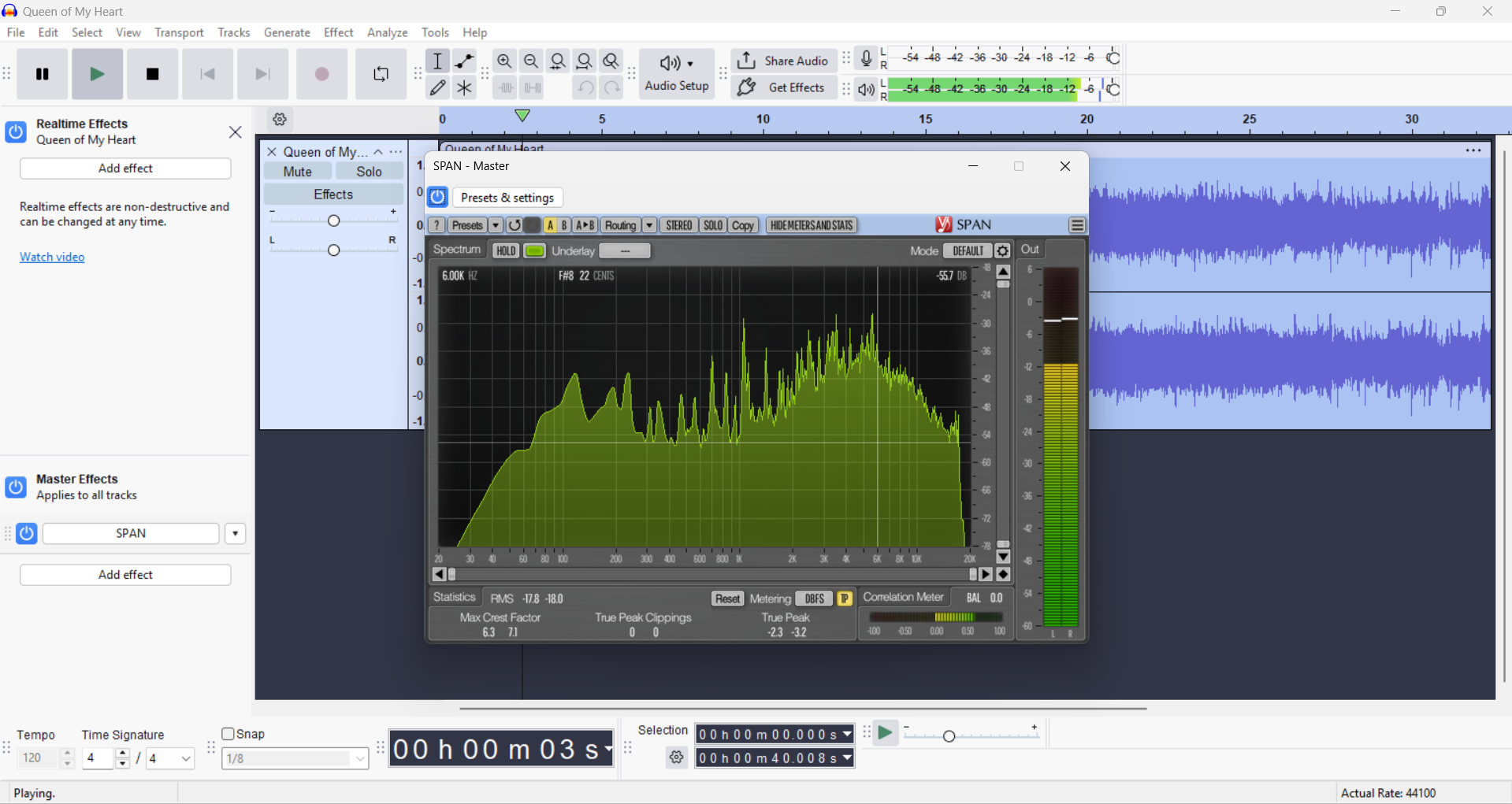This screenshot has height=804, width=1512.
Task: Open the Generate menu
Action: [x=287, y=32]
